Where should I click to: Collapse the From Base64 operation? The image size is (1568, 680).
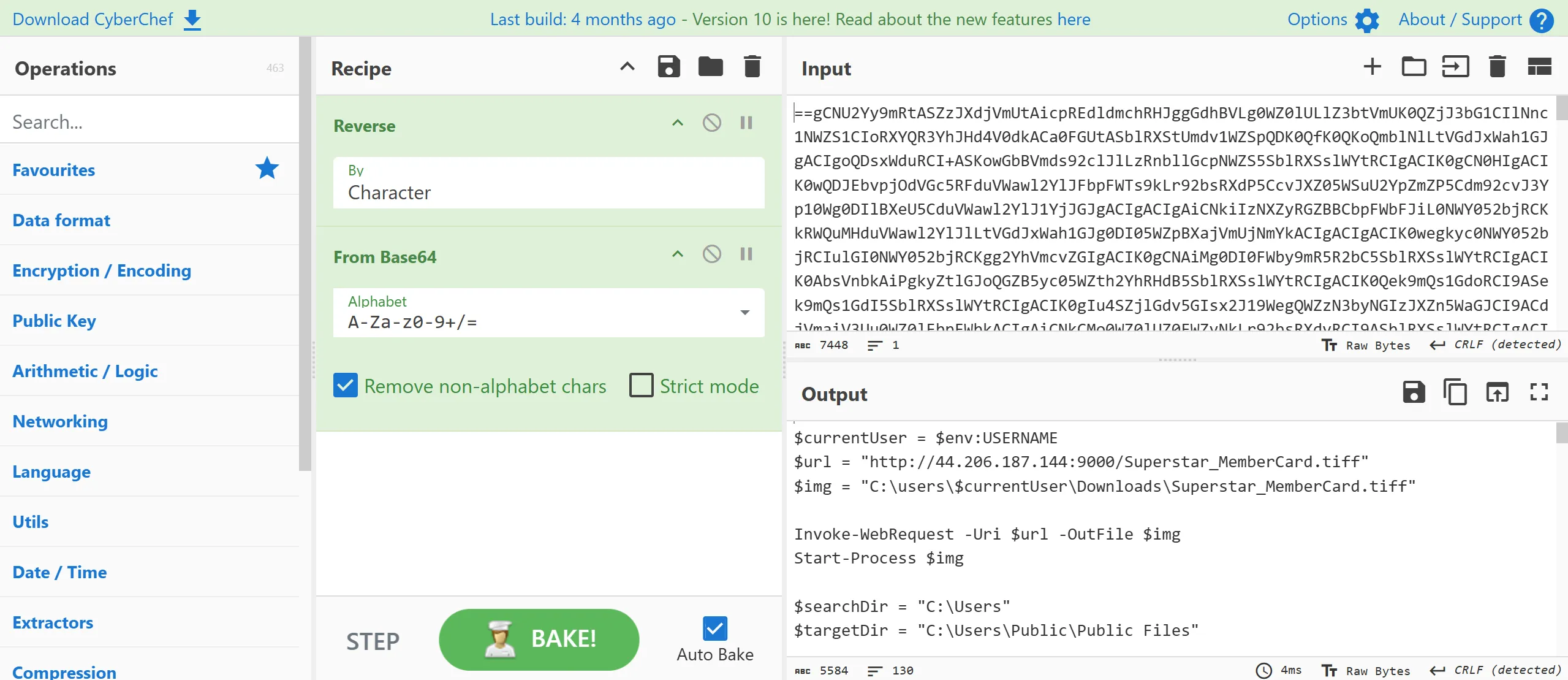pyautogui.click(x=677, y=254)
